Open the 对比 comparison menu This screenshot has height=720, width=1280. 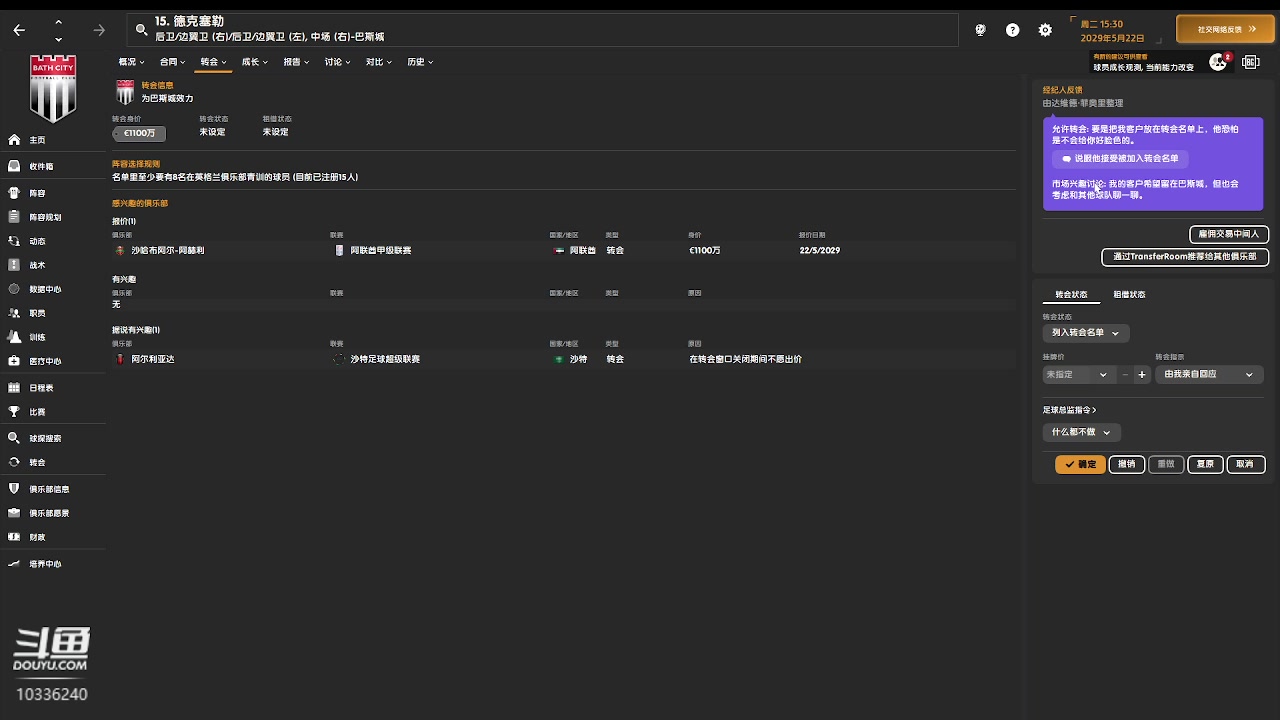click(x=379, y=62)
